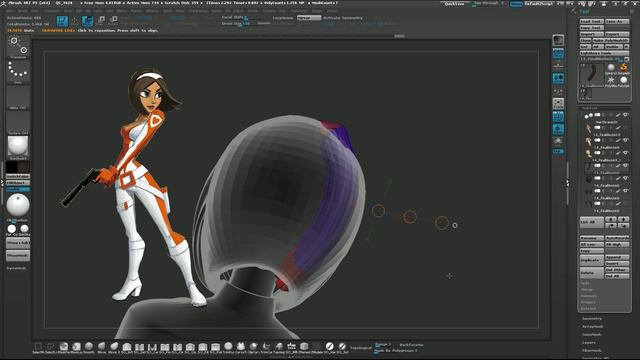Open the Dots stroke type selector

tap(18, 72)
